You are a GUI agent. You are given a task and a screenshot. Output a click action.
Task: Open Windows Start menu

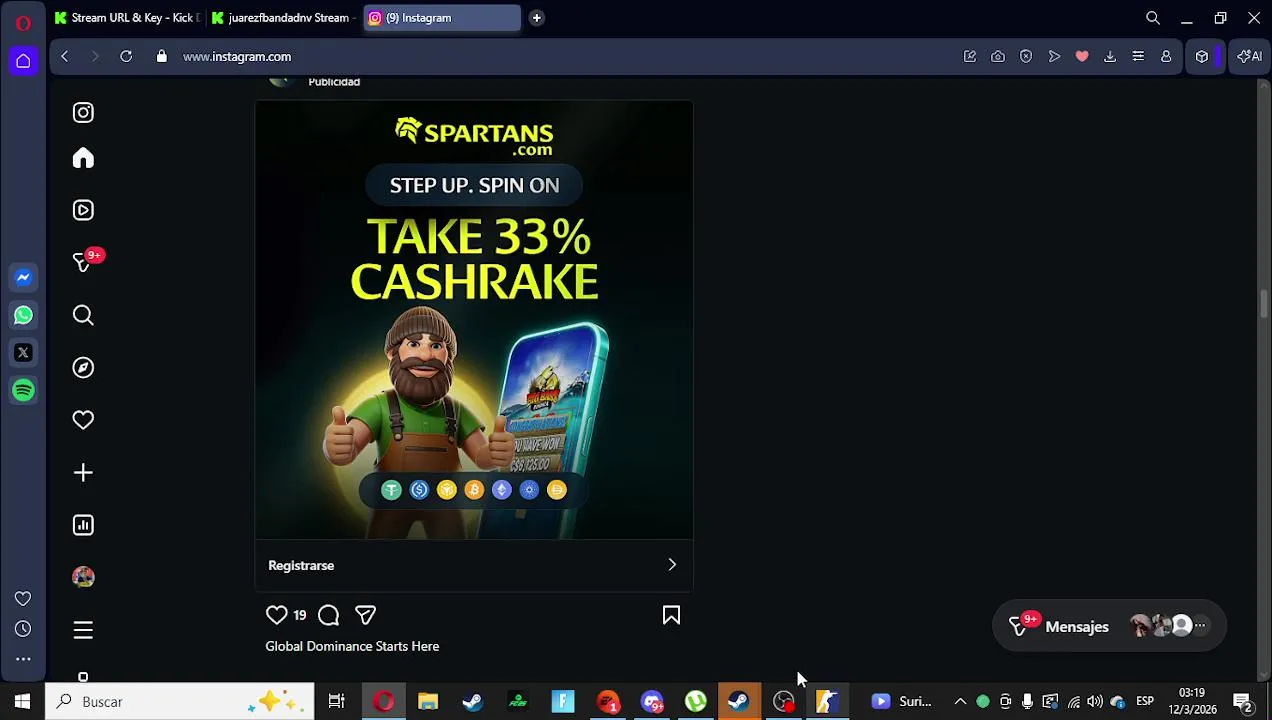pos(22,702)
